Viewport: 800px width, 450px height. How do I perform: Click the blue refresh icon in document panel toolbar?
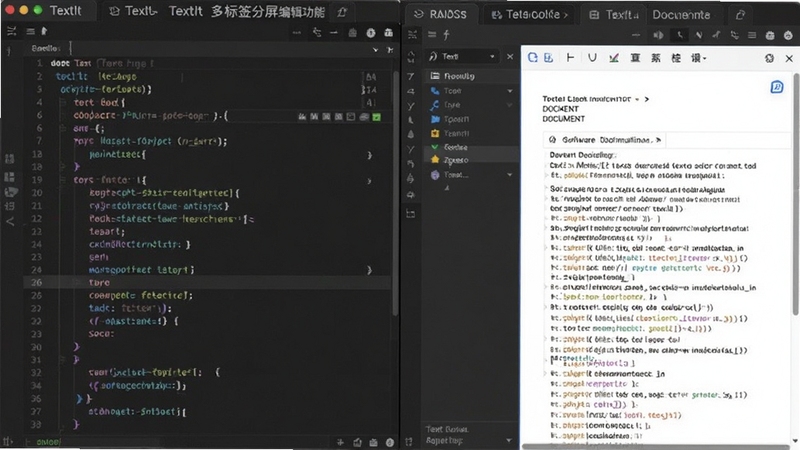[x=533, y=58]
